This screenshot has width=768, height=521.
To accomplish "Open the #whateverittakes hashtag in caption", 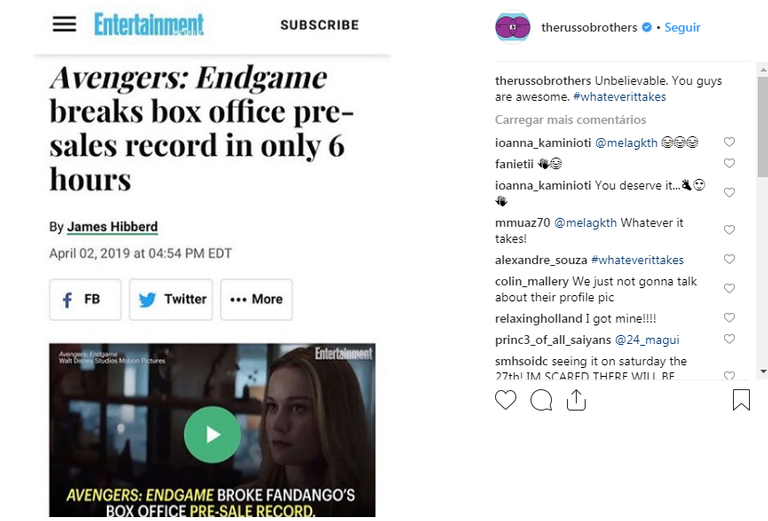I will pyautogui.click(x=619, y=97).
